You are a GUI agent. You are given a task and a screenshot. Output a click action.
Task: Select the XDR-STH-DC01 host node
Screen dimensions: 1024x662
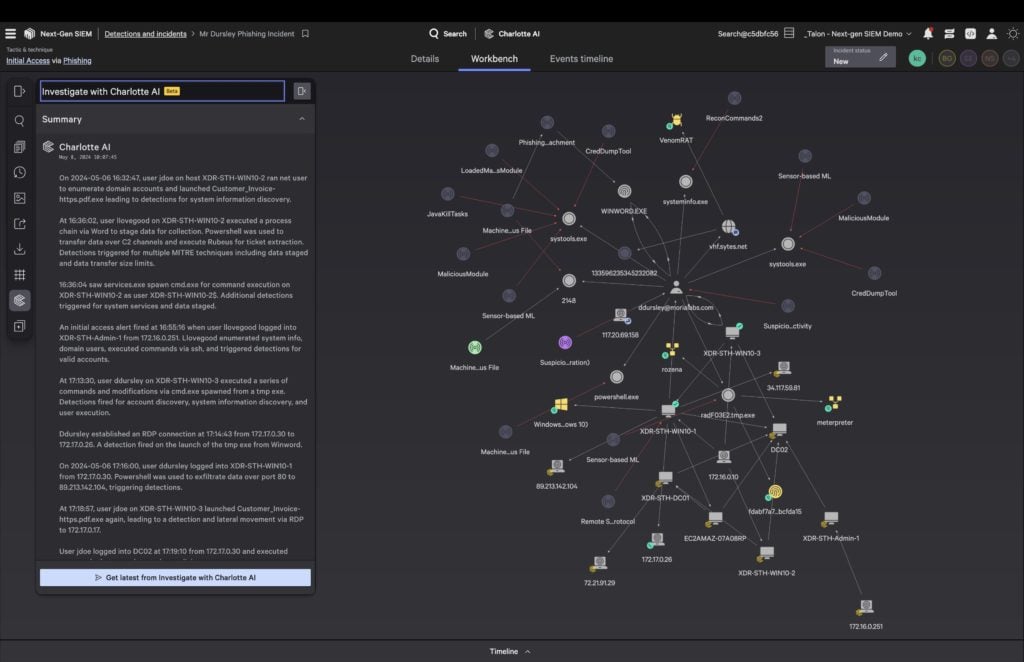(665, 478)
